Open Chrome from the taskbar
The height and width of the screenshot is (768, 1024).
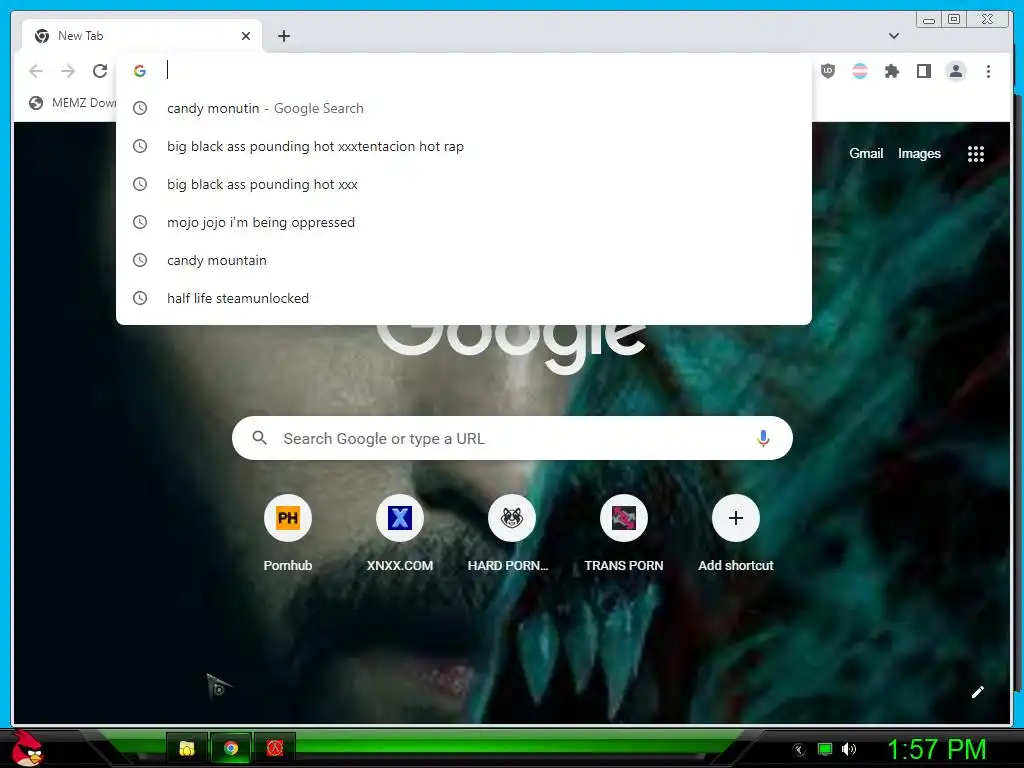tap(231, 748)
